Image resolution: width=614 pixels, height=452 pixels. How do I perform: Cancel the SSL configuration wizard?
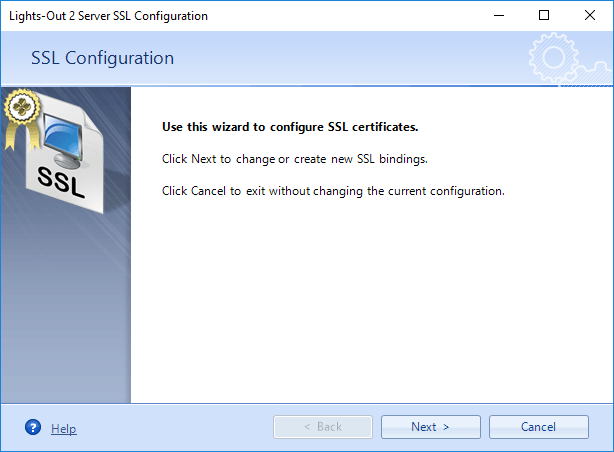click(x=538, y=427)
